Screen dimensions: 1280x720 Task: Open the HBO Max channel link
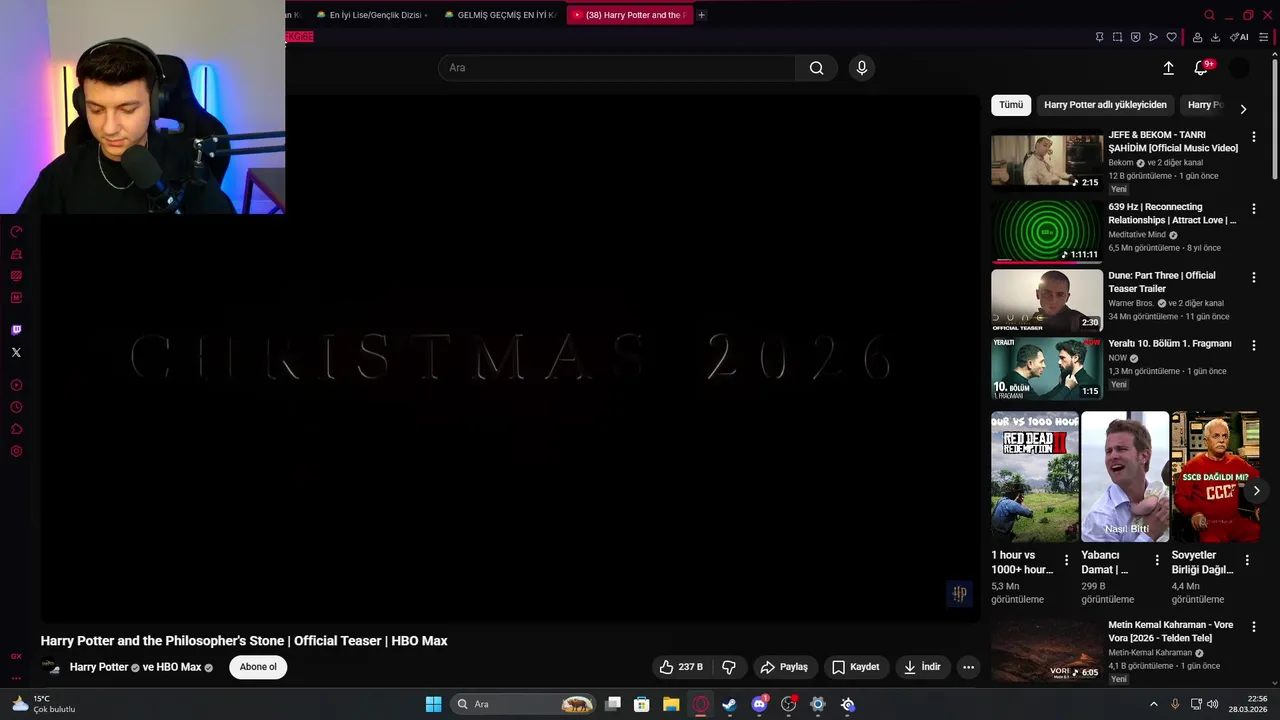179,667
